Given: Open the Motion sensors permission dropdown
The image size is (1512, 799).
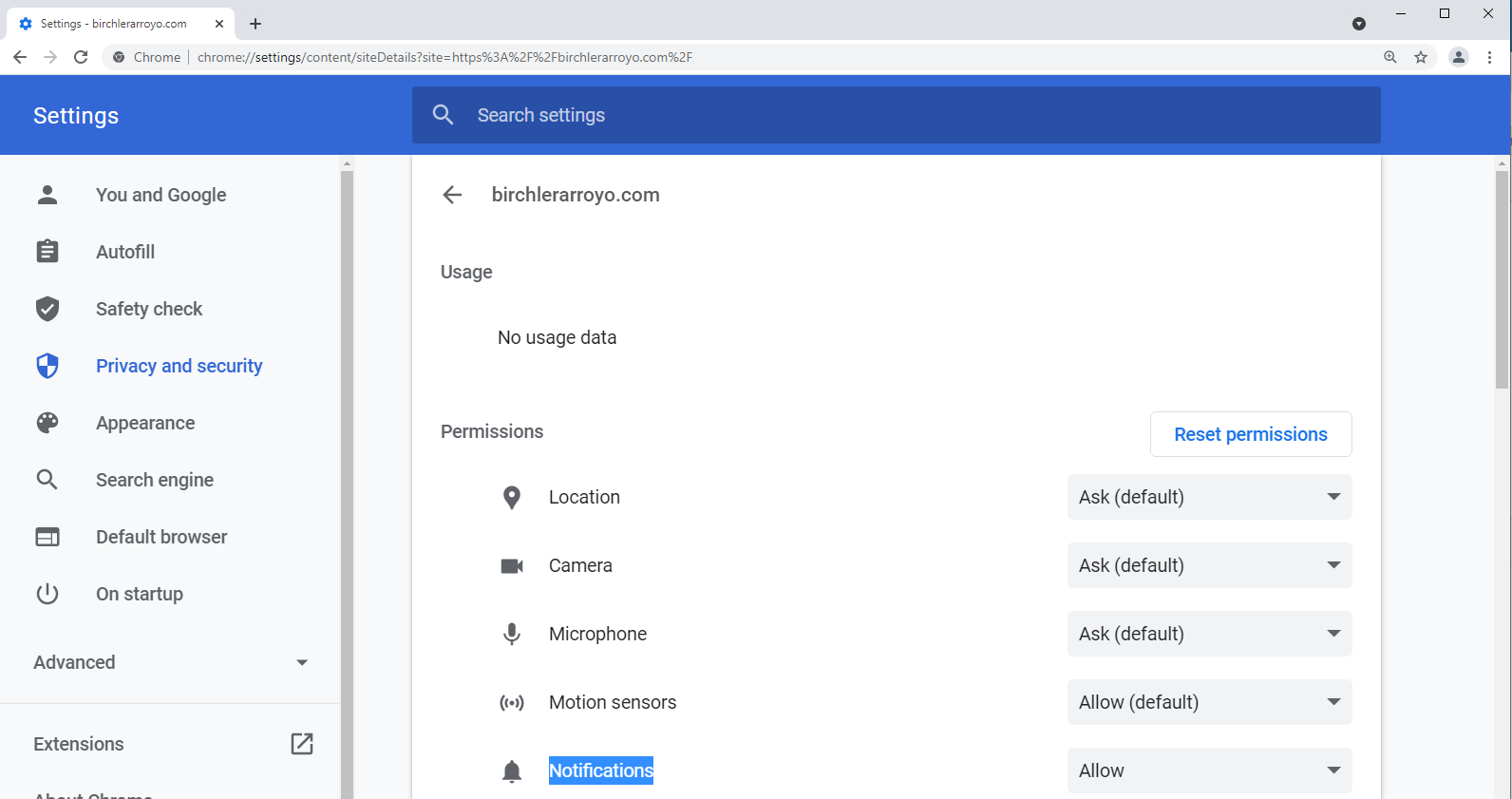Looking at the screenshot, I should point(1209,702).
